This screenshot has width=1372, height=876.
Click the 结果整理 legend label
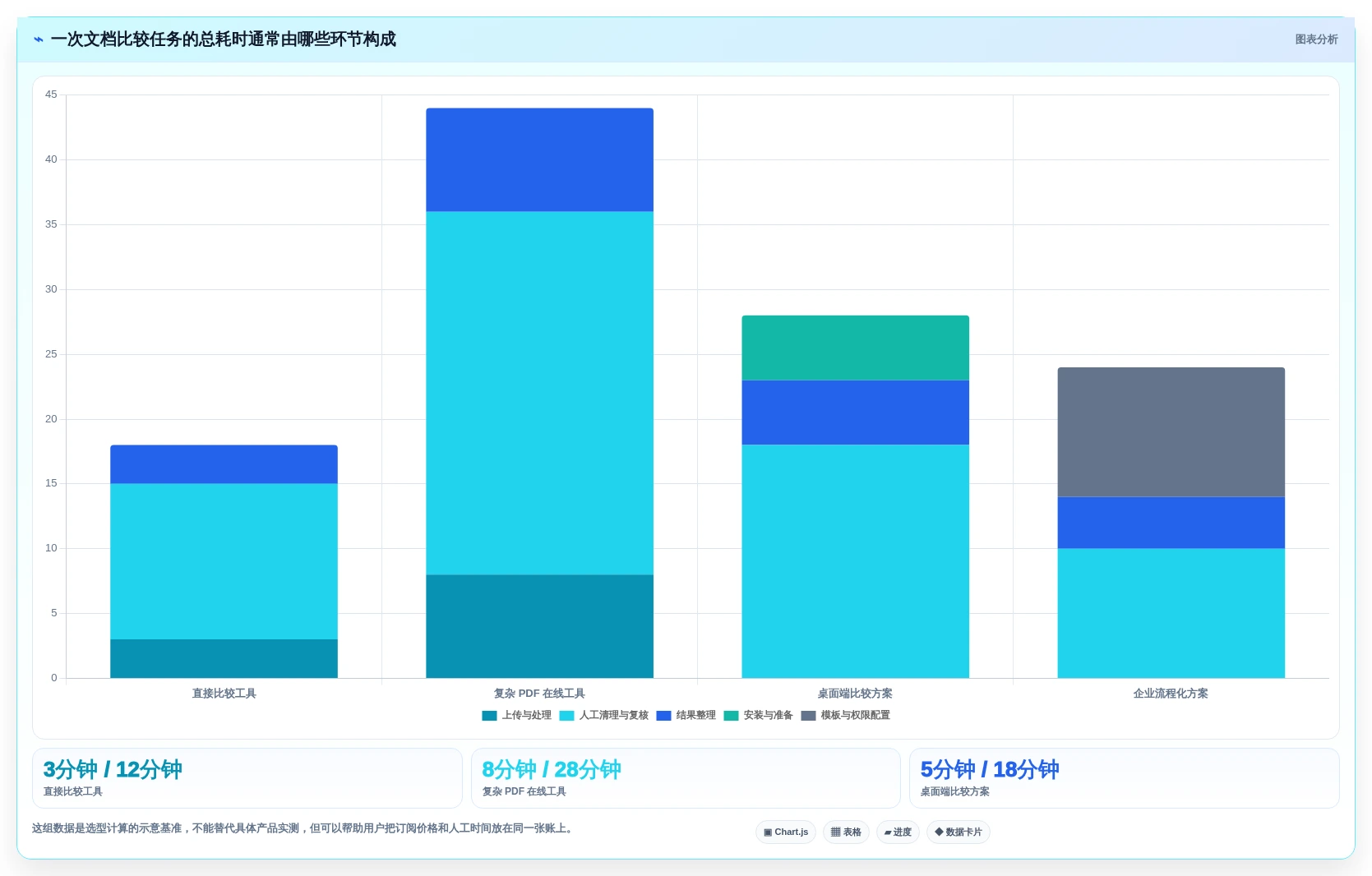[x=695, y=716]
